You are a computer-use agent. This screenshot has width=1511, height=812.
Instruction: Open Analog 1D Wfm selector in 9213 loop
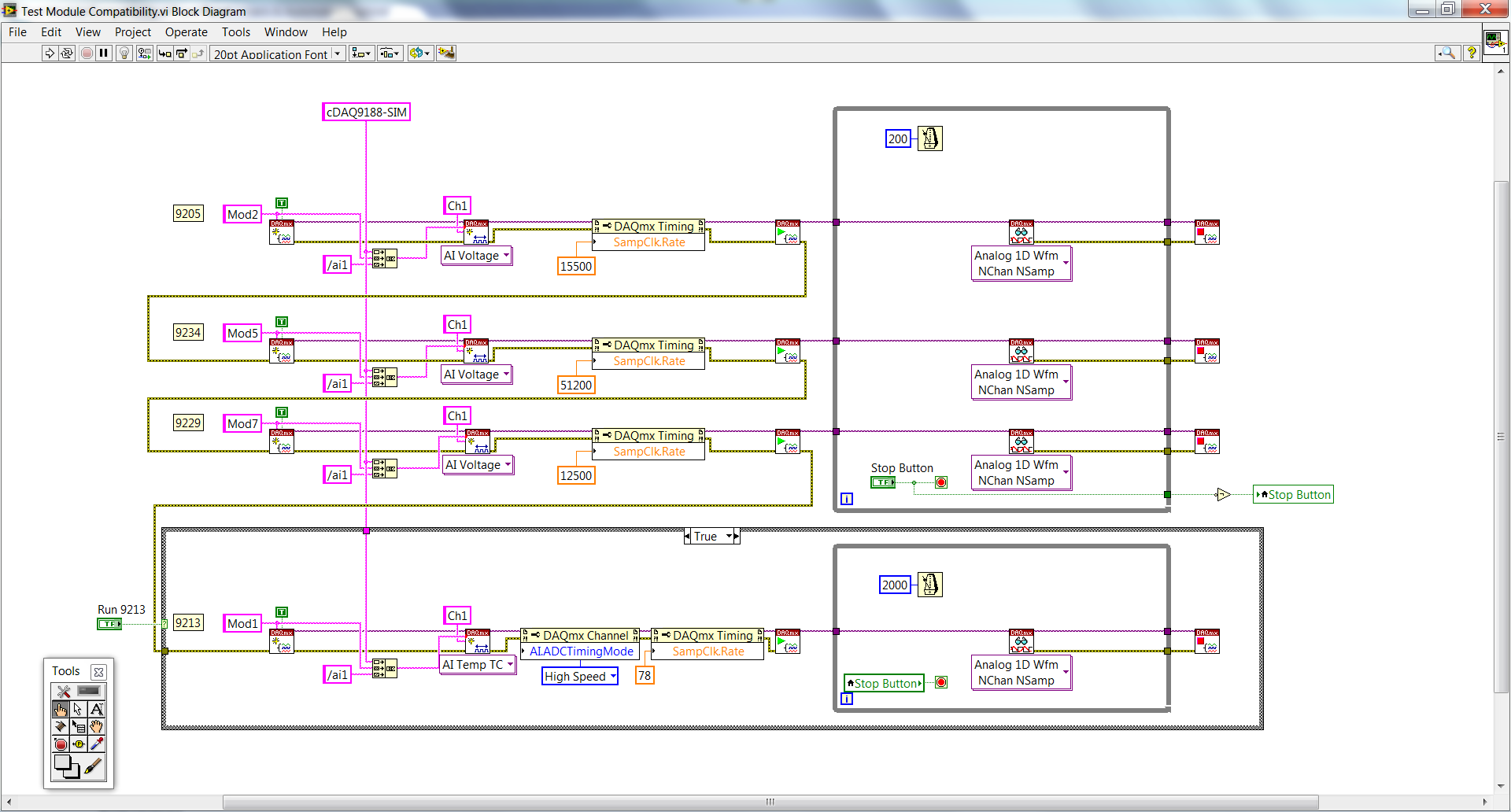point(1021,673)
